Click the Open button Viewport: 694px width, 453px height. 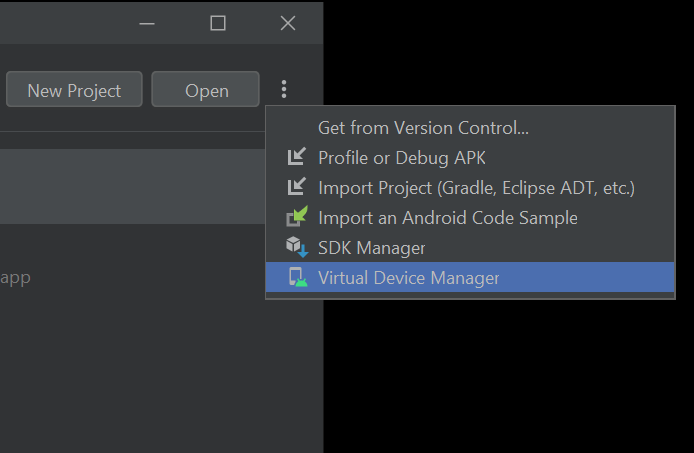coord(206,90)
